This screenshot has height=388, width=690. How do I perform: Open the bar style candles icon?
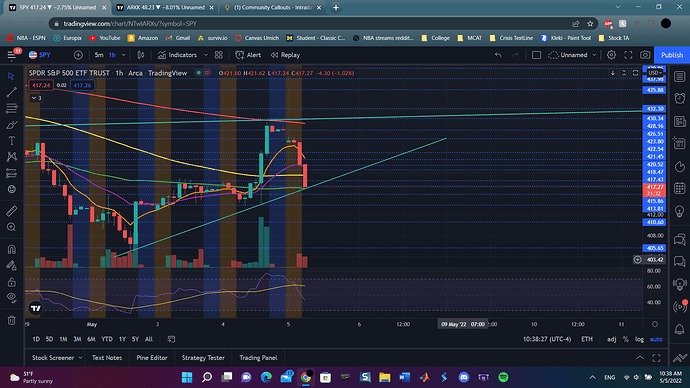coord(141,55)
